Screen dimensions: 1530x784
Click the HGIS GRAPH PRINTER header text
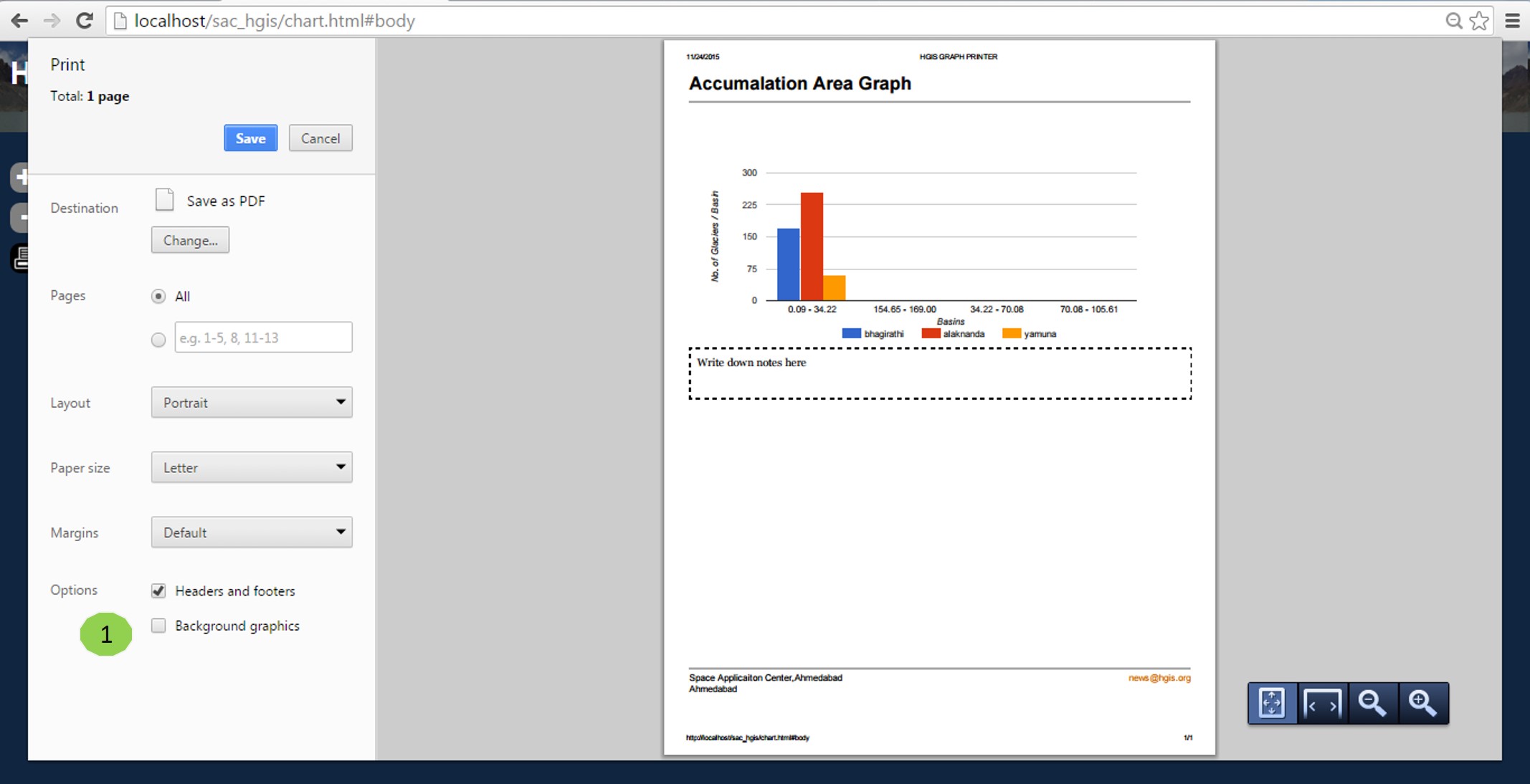click(958, 57)
